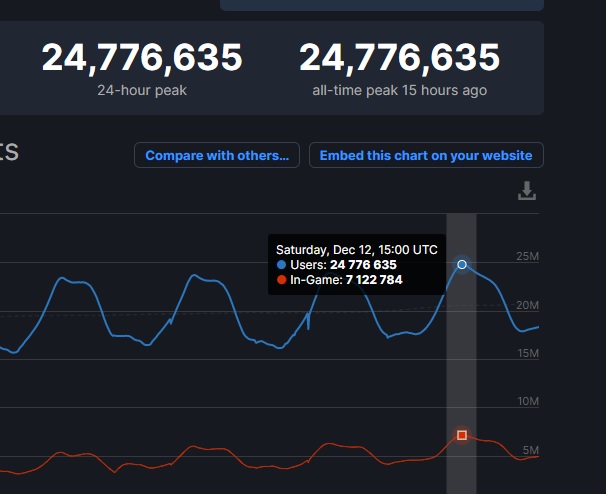Click the 20M y-axis label
The height and width of the screenshot is (494, 606).
(x=527, y=305)
